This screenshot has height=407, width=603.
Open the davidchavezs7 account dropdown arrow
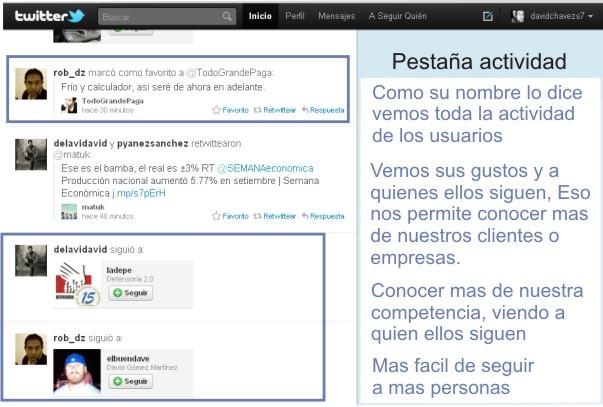pyautogui.click(x=591, y=17)
